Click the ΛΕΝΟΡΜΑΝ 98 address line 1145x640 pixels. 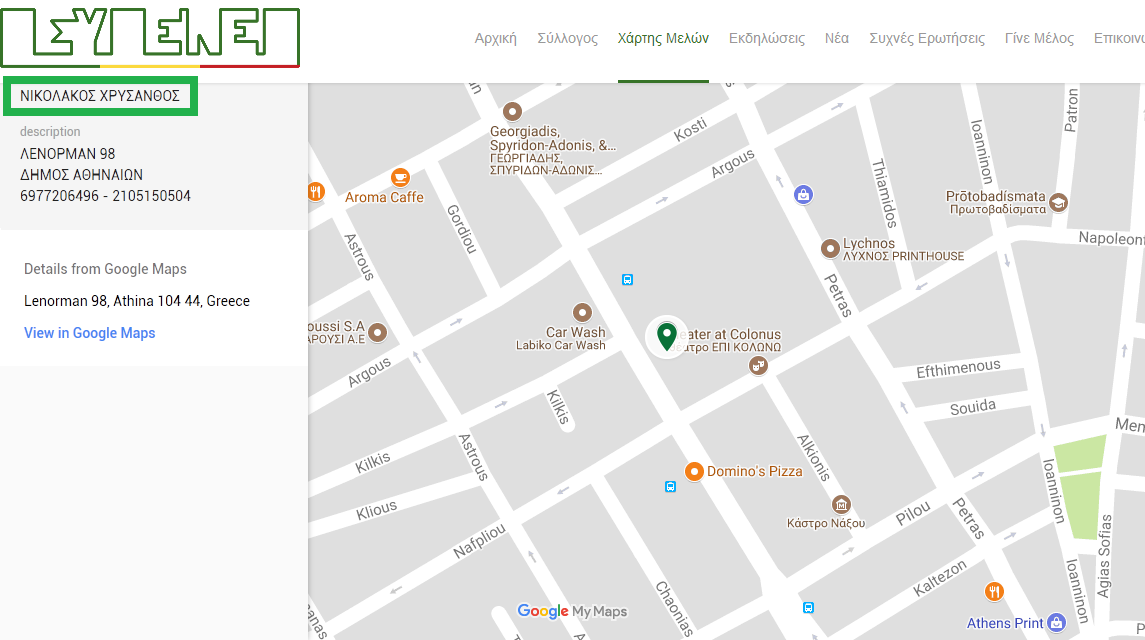pos(68,153)
